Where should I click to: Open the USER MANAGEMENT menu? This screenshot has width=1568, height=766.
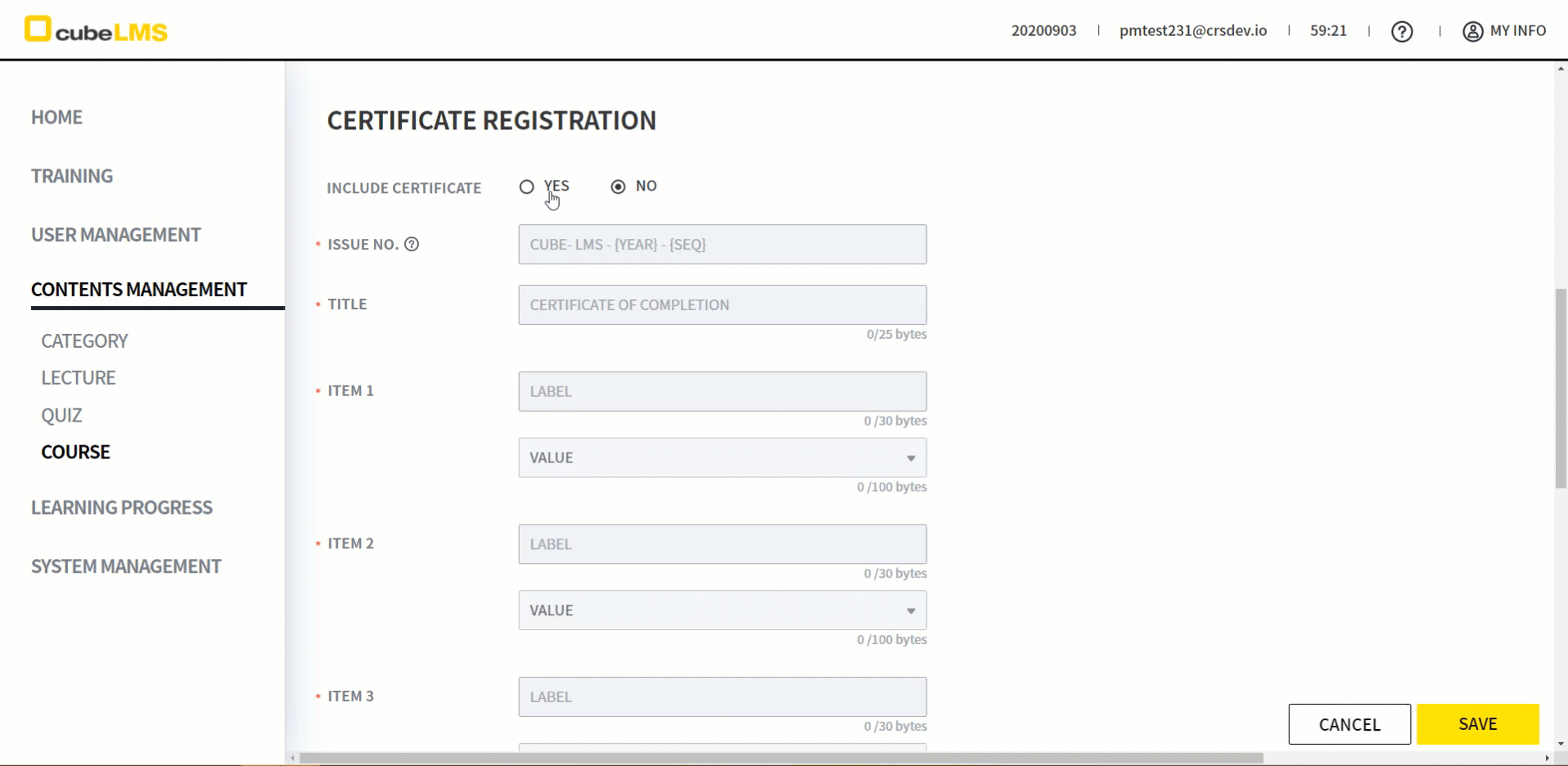115,235
